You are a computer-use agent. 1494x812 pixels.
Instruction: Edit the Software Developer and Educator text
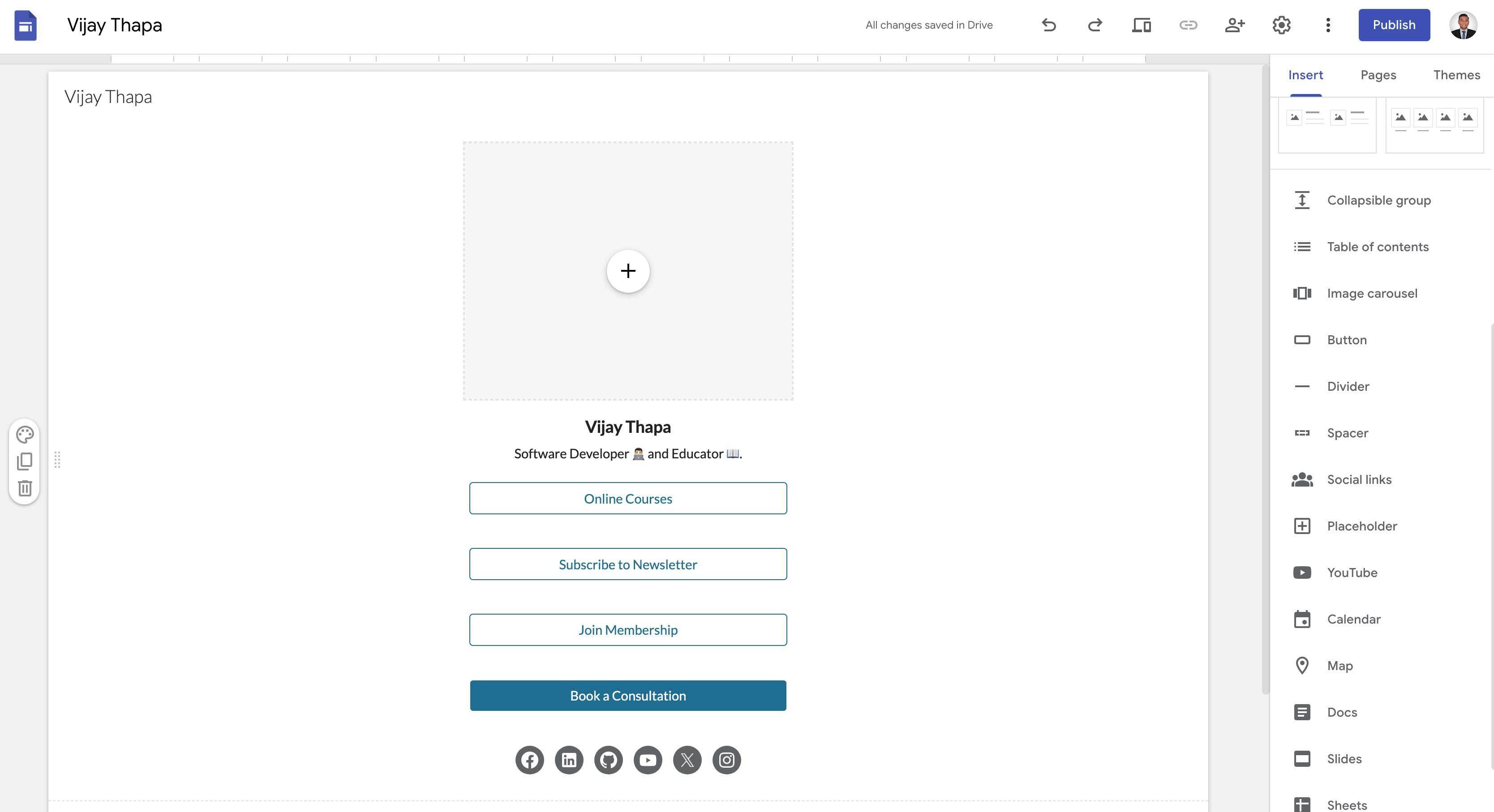[628, 454]
